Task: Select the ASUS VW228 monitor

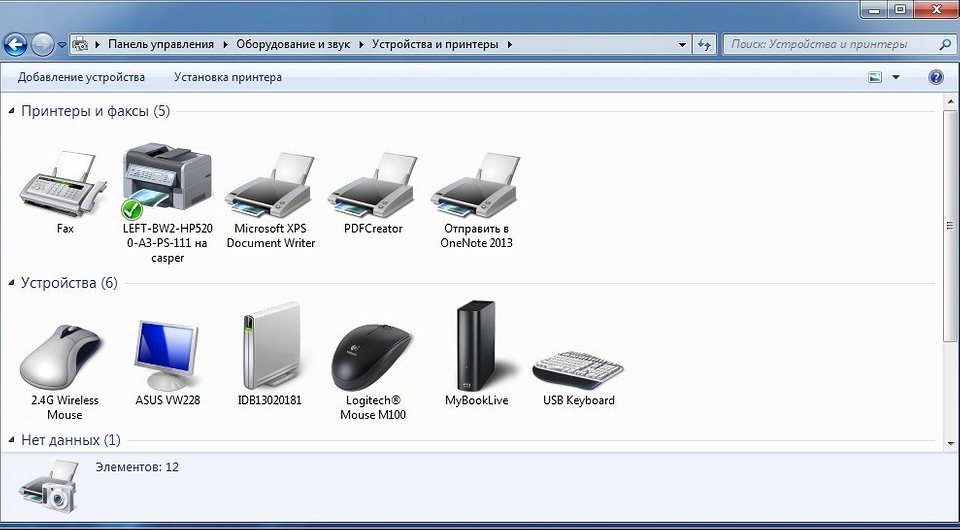Action: coord(167,355)
